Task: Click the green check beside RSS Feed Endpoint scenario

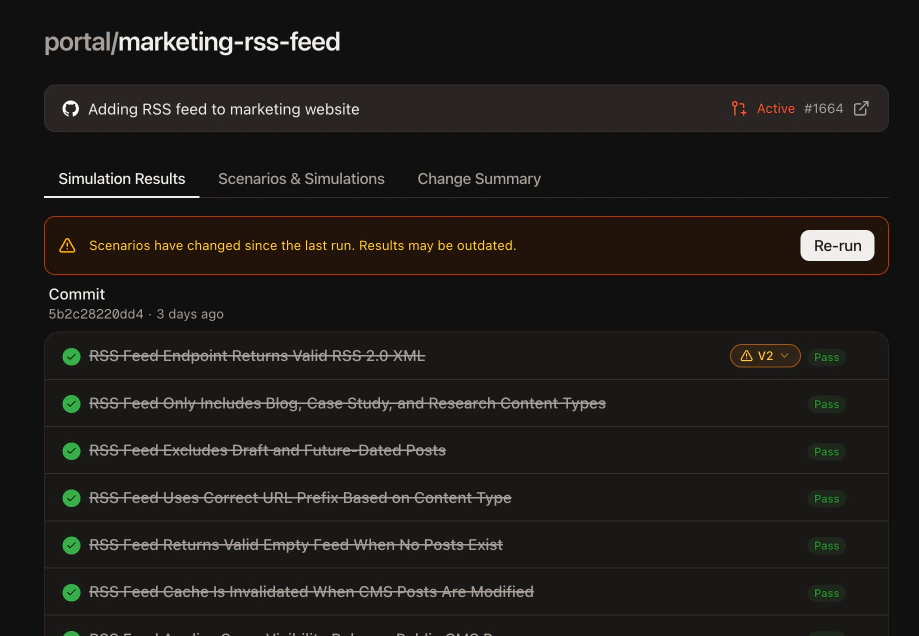Action: point(71,356)
